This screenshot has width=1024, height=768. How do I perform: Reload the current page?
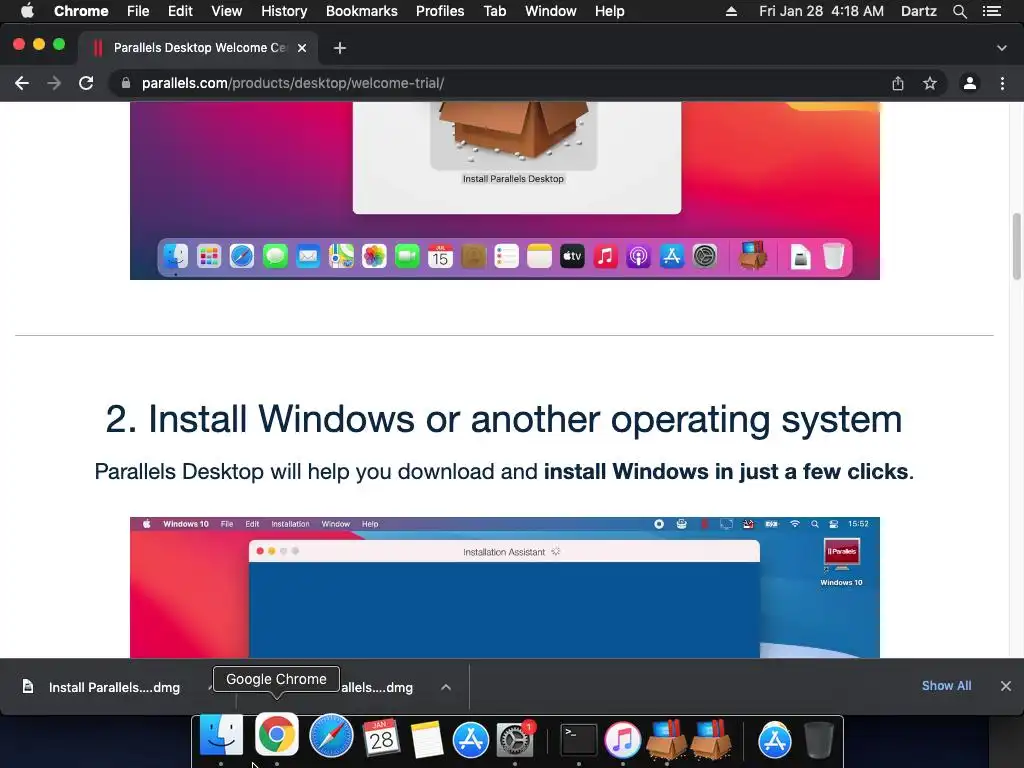click(x=86, y=83)
